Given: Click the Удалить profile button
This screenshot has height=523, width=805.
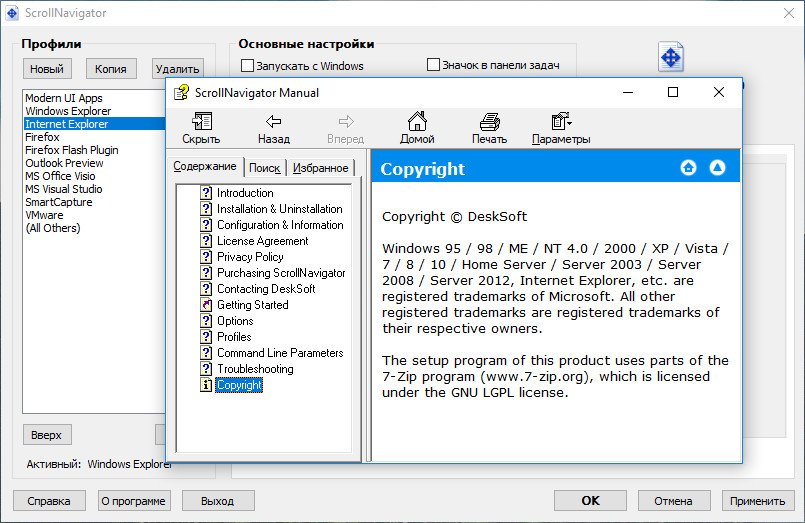Looking at the screenshot, I should tap(178, 69).
